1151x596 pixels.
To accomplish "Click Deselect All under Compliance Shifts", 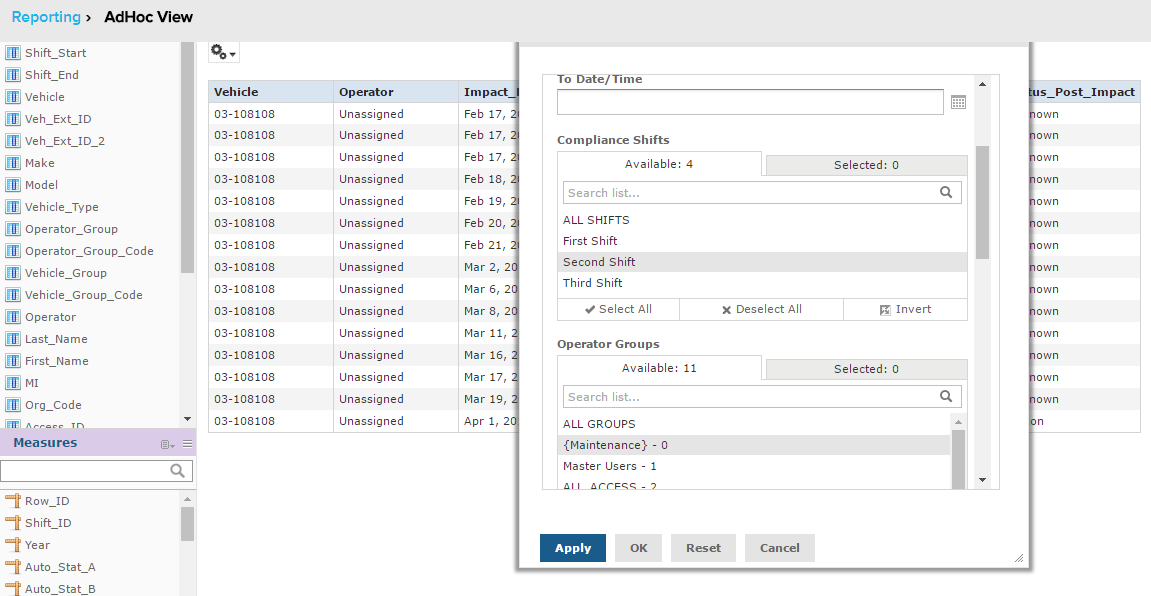I will point(761,310).
